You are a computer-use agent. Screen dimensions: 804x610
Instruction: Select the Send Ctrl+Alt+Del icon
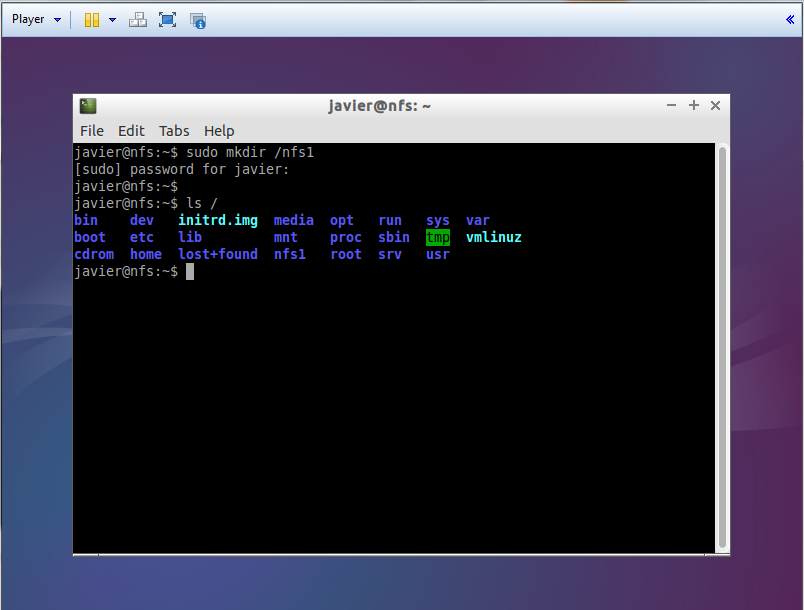[x=138, y=20]
